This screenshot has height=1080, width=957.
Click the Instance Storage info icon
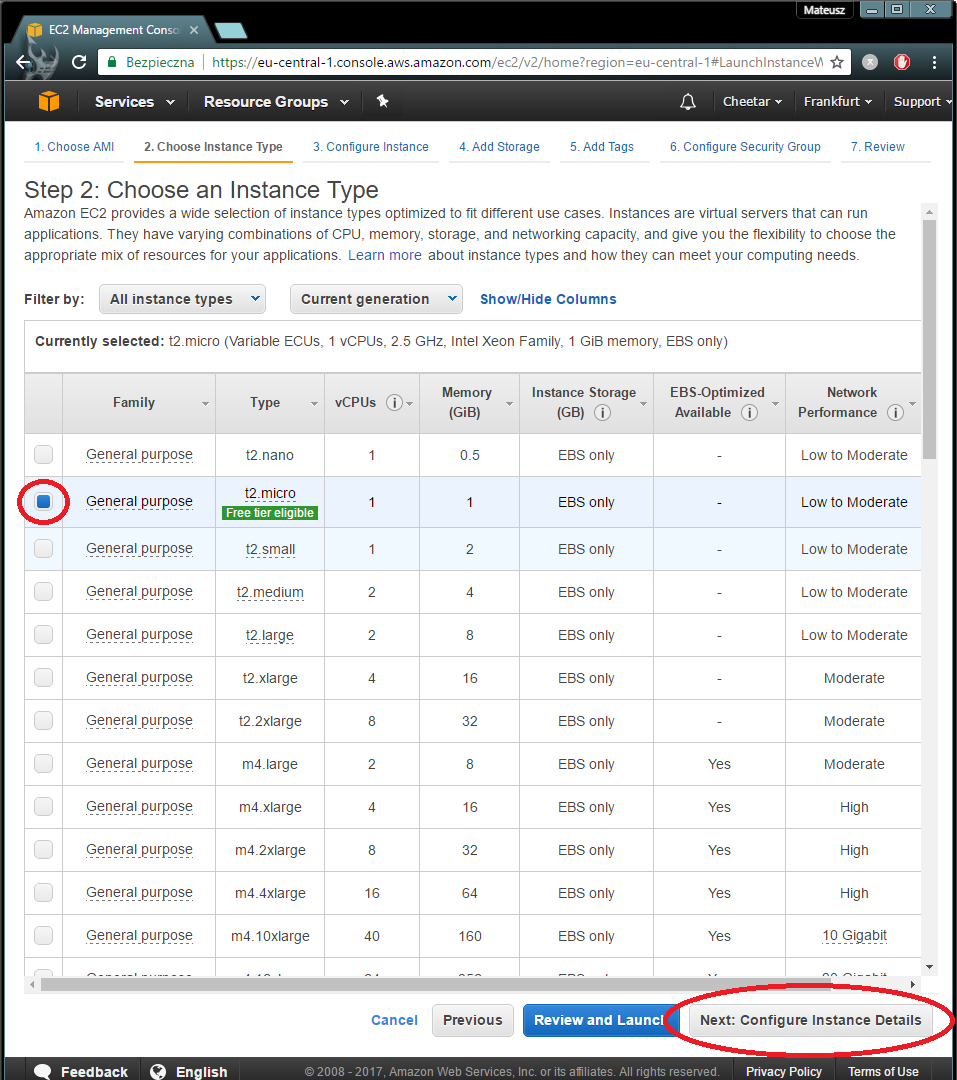[x=602, y=413]
